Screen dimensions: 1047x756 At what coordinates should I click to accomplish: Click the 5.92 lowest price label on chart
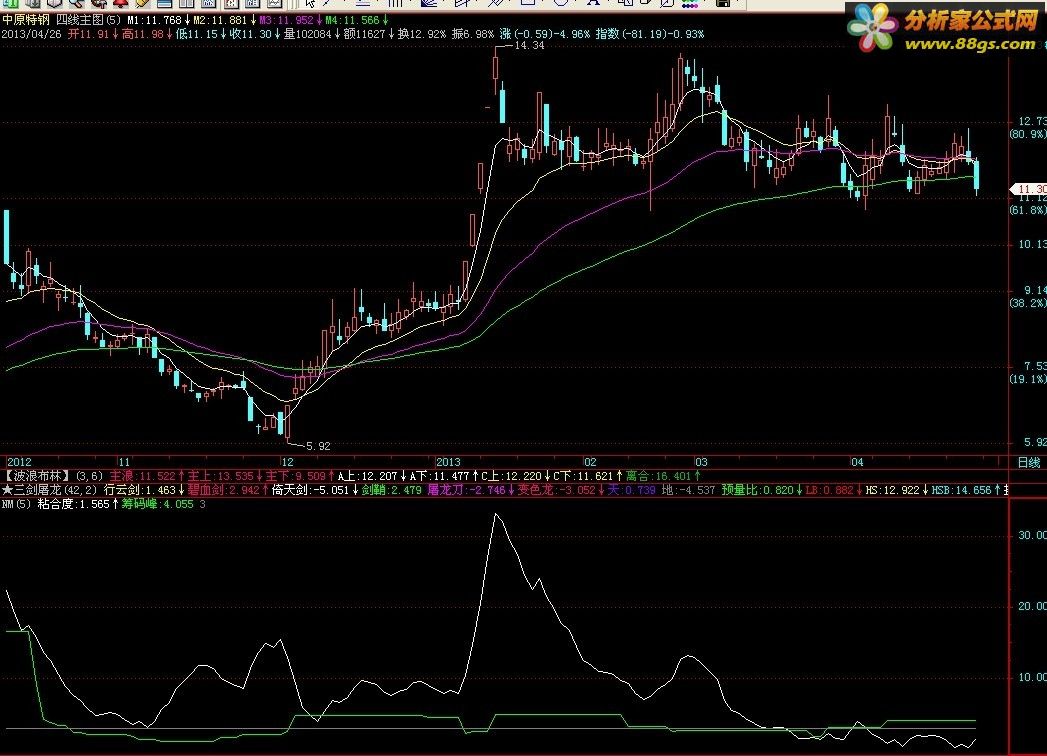[x=318, y=446]
